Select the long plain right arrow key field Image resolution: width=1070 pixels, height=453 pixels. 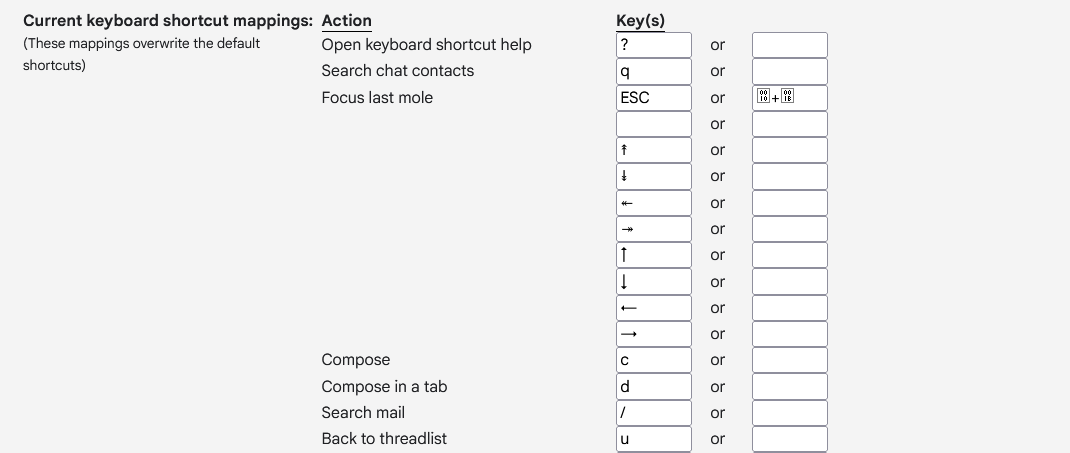[x=654, y=334]
